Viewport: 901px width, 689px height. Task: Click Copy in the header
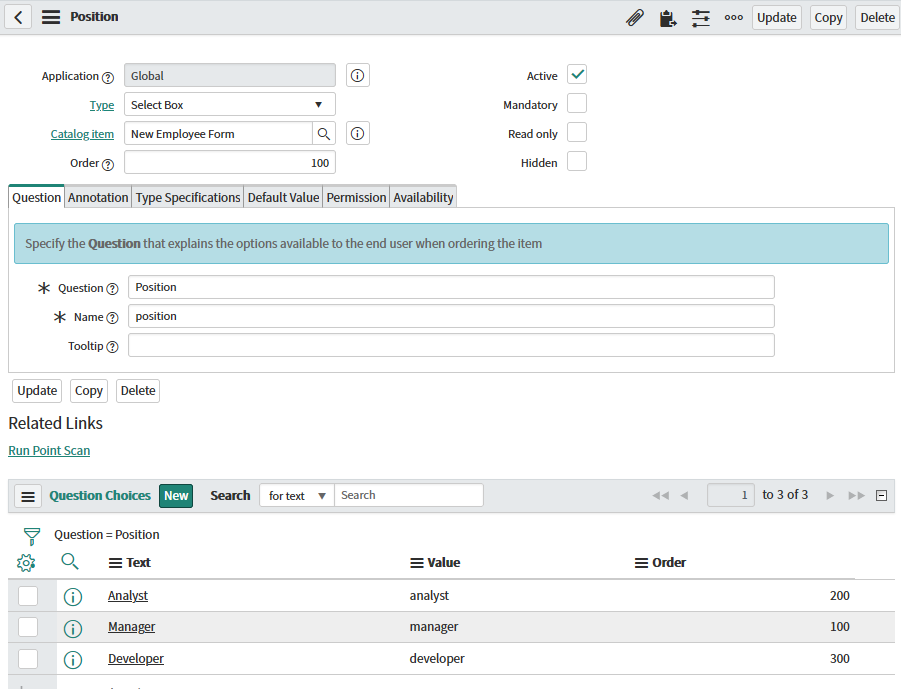[828, 18]
